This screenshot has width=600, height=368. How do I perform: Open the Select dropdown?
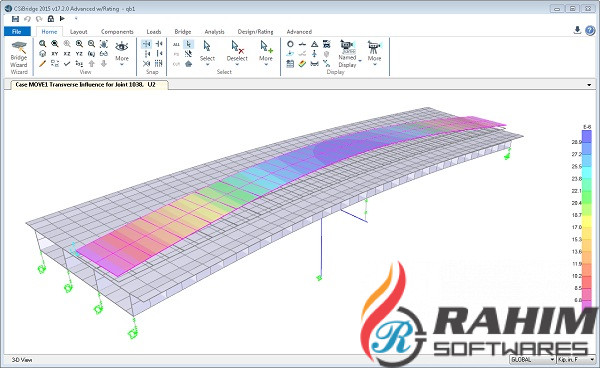pos(207,53)
